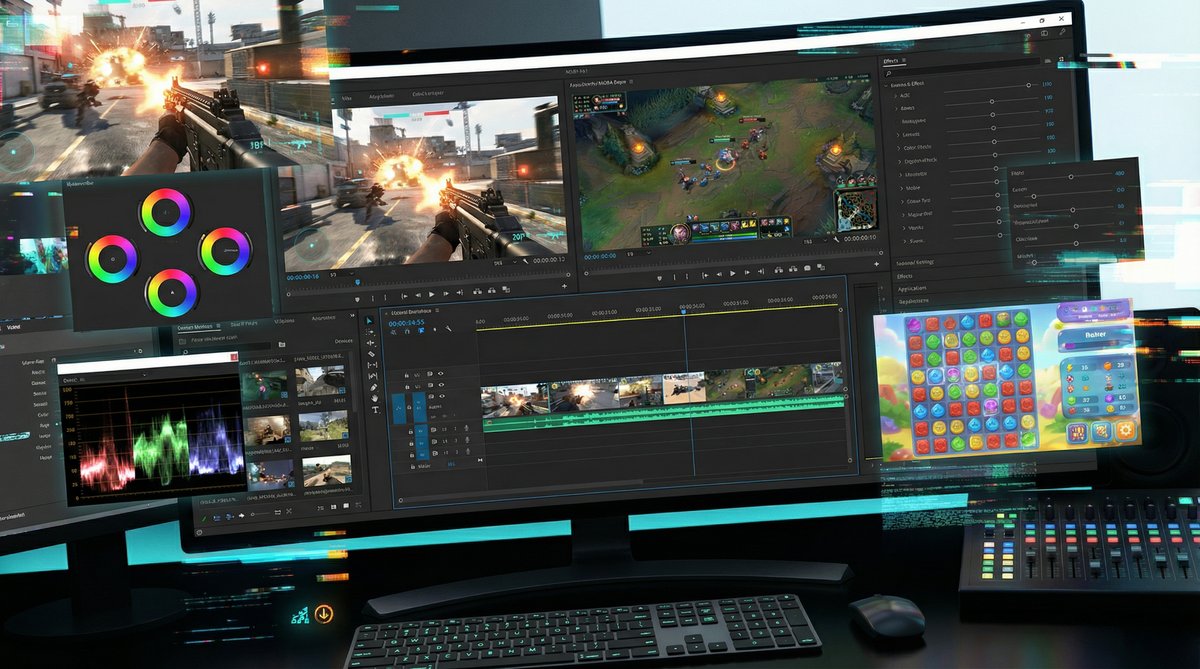Adjust the slider with value 170
The height and width of the screenshot is (669, 1200).
point(993,115)
